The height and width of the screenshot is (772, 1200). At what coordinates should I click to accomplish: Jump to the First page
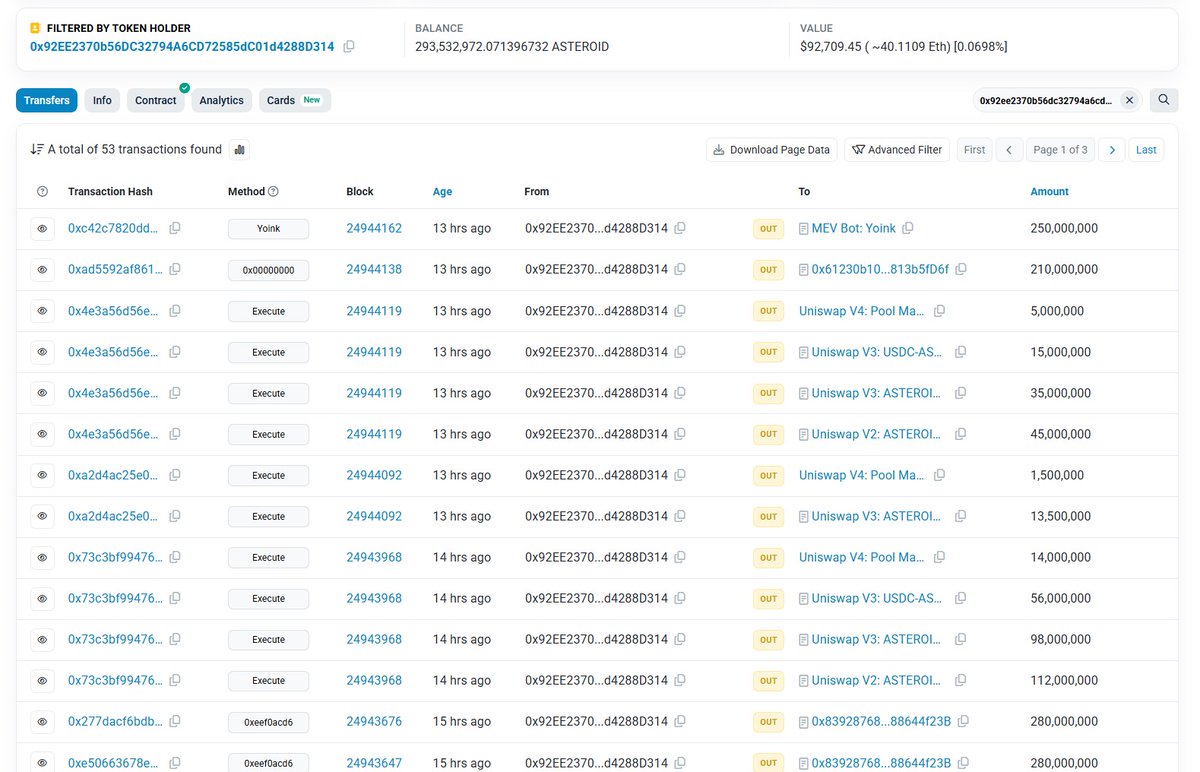point(974,150)
